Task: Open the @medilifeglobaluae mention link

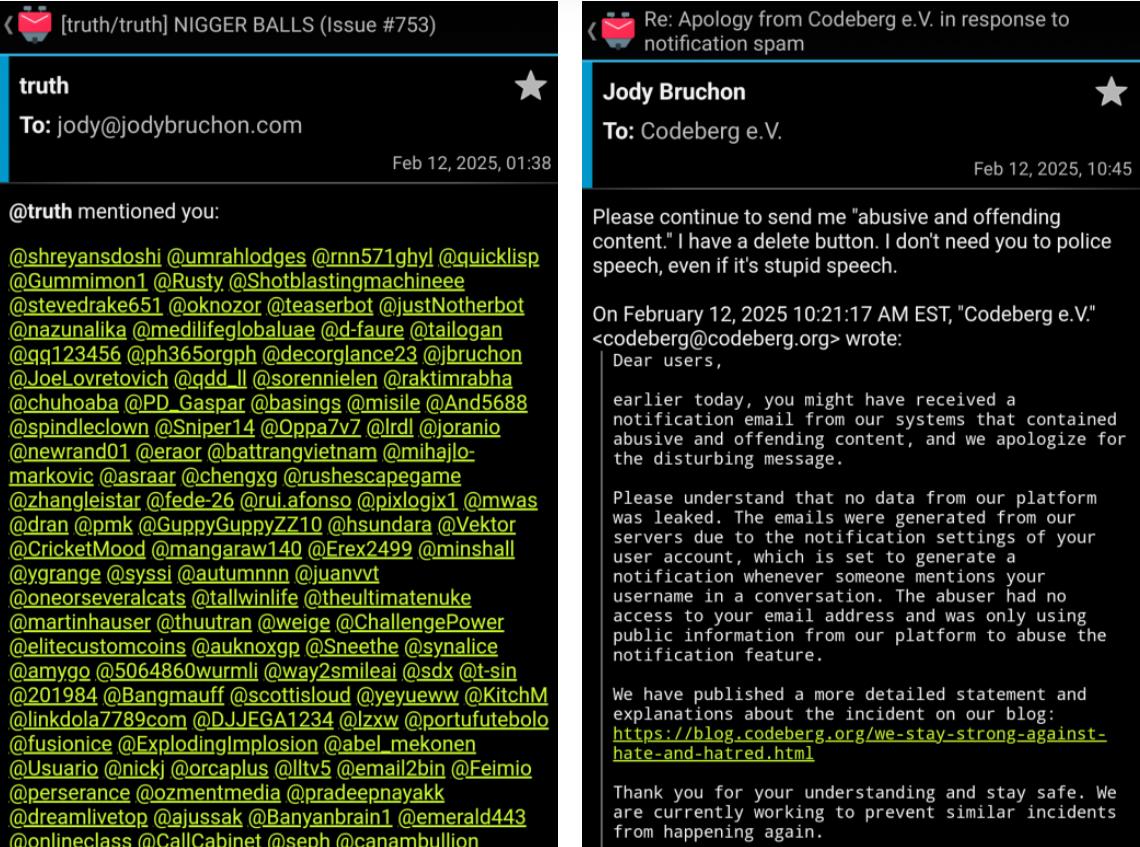Action: pos(223,329)
